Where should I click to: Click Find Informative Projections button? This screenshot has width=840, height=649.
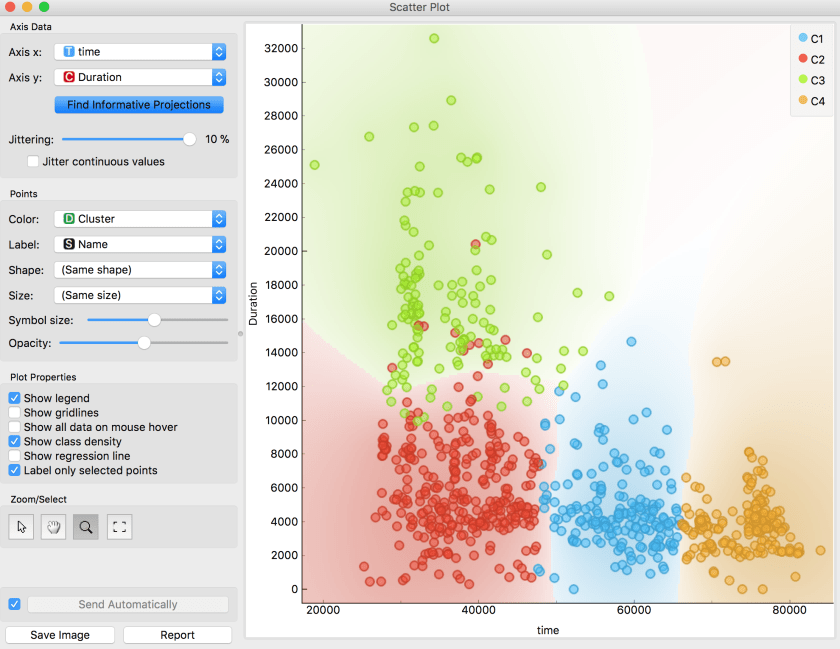point(139,105)
